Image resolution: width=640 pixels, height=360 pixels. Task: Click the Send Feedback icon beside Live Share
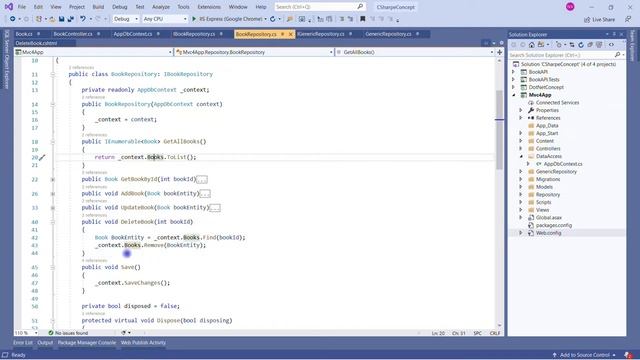pyautogui.click(x=628, y=19)
